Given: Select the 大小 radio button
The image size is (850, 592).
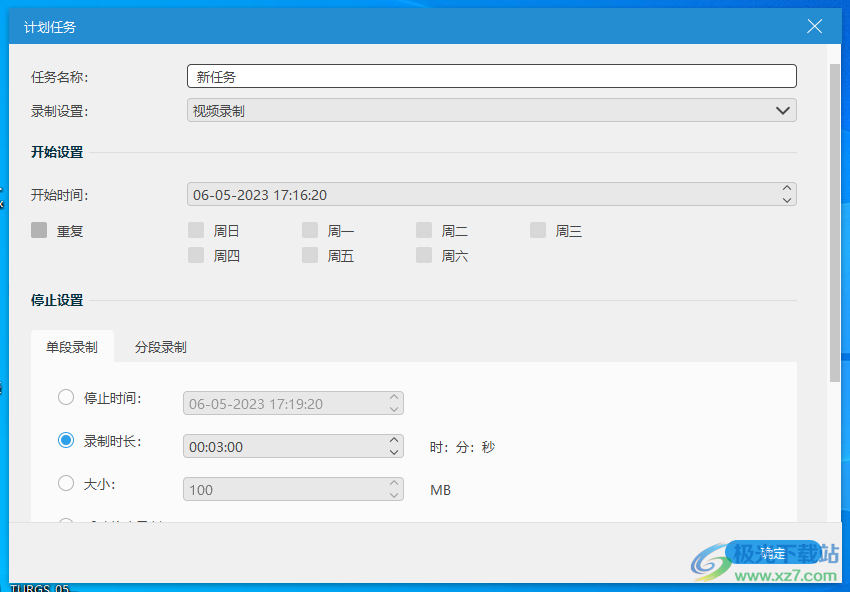Looking at the screenshot, I should pos(66,483).
